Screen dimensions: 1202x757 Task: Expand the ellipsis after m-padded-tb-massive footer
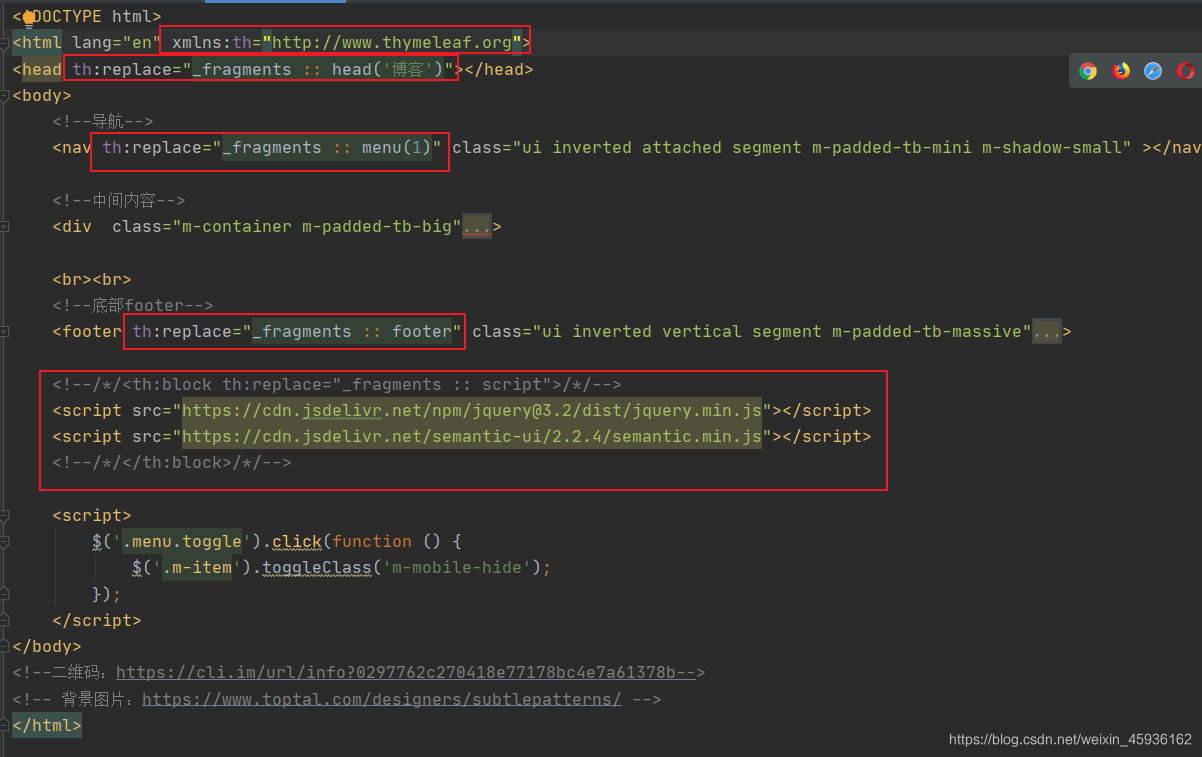[1046, 332]
